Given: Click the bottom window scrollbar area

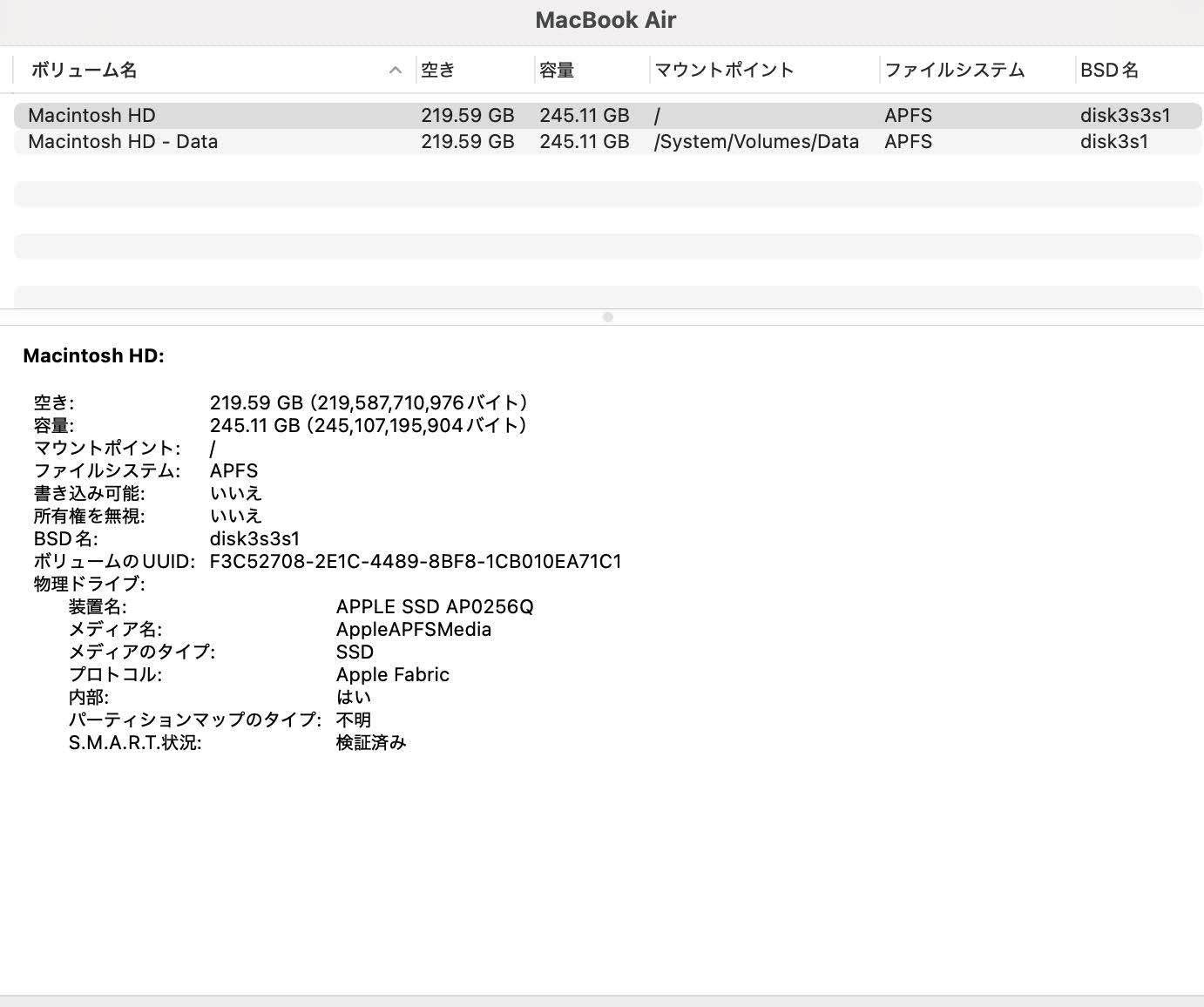Looking at the screenshot, I should pos(602,999).
